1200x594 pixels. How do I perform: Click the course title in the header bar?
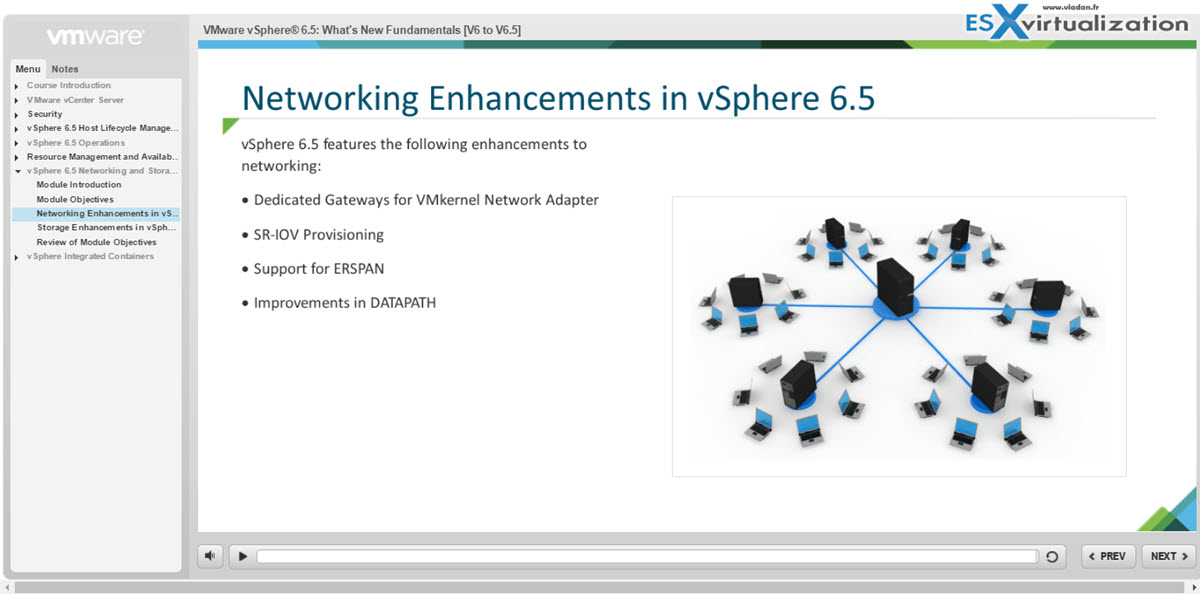pyautogui.click(x=362, y=30)
